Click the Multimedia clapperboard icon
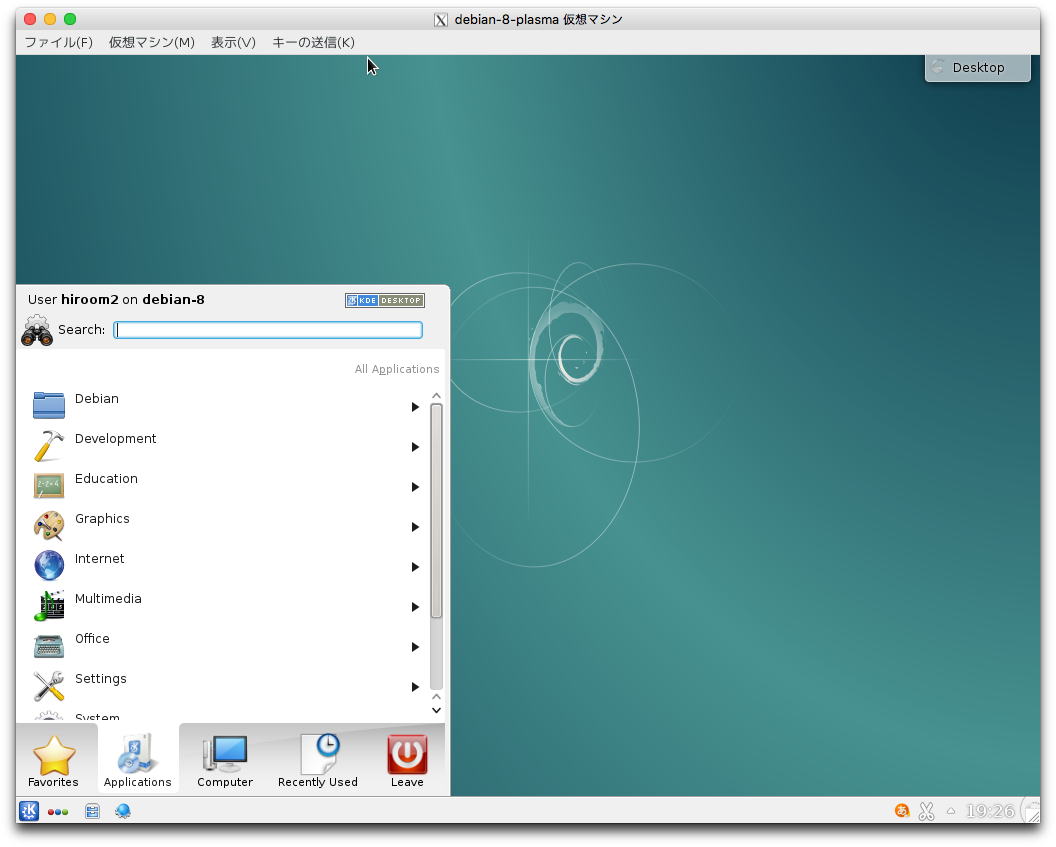This screenshot has width=1056, height=847. pyautogui.click(x=48, y=605)
